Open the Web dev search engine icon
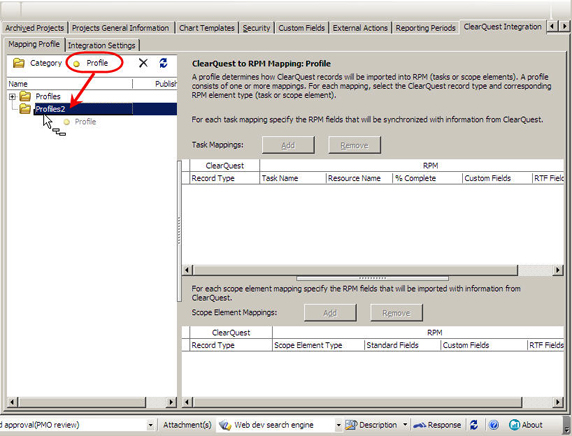 (x=225, y=425)
